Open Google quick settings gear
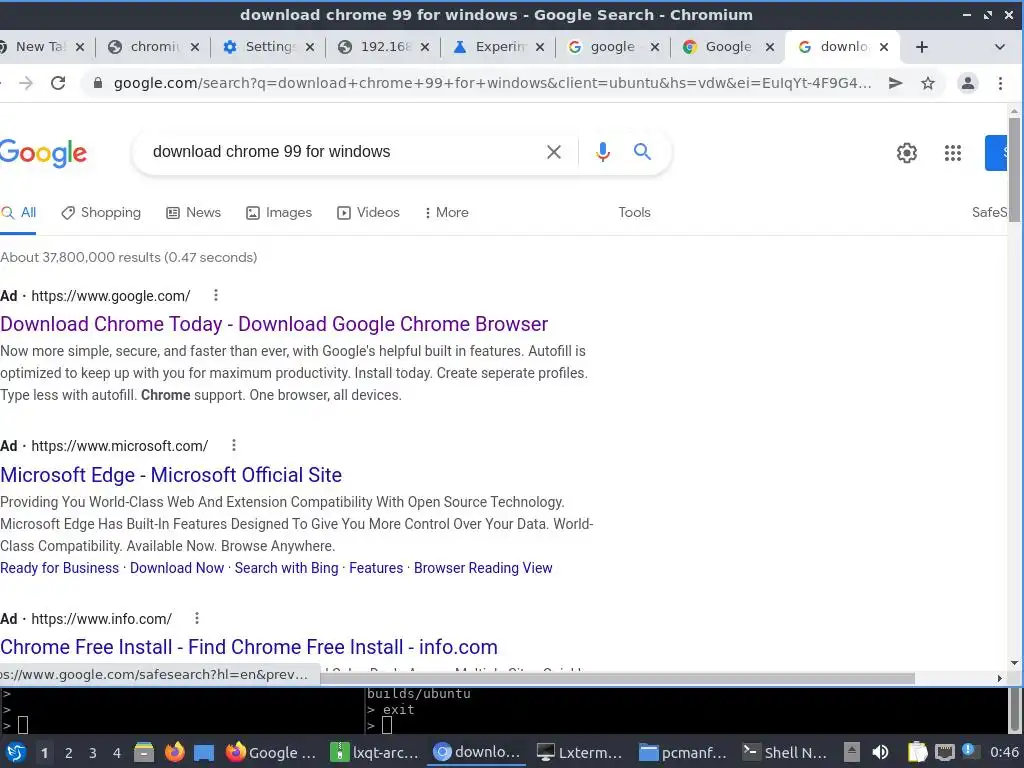Image resolution: width=1024 pixels, height=768 pixels. tap(906, 153)
